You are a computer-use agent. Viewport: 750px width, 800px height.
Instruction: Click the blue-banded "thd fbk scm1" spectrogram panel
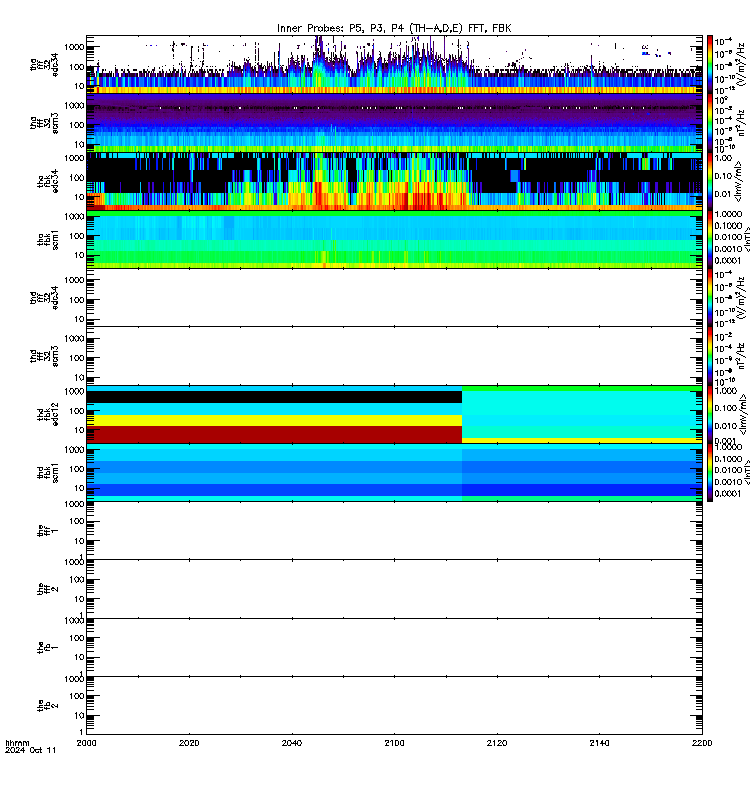click(394, 472)
